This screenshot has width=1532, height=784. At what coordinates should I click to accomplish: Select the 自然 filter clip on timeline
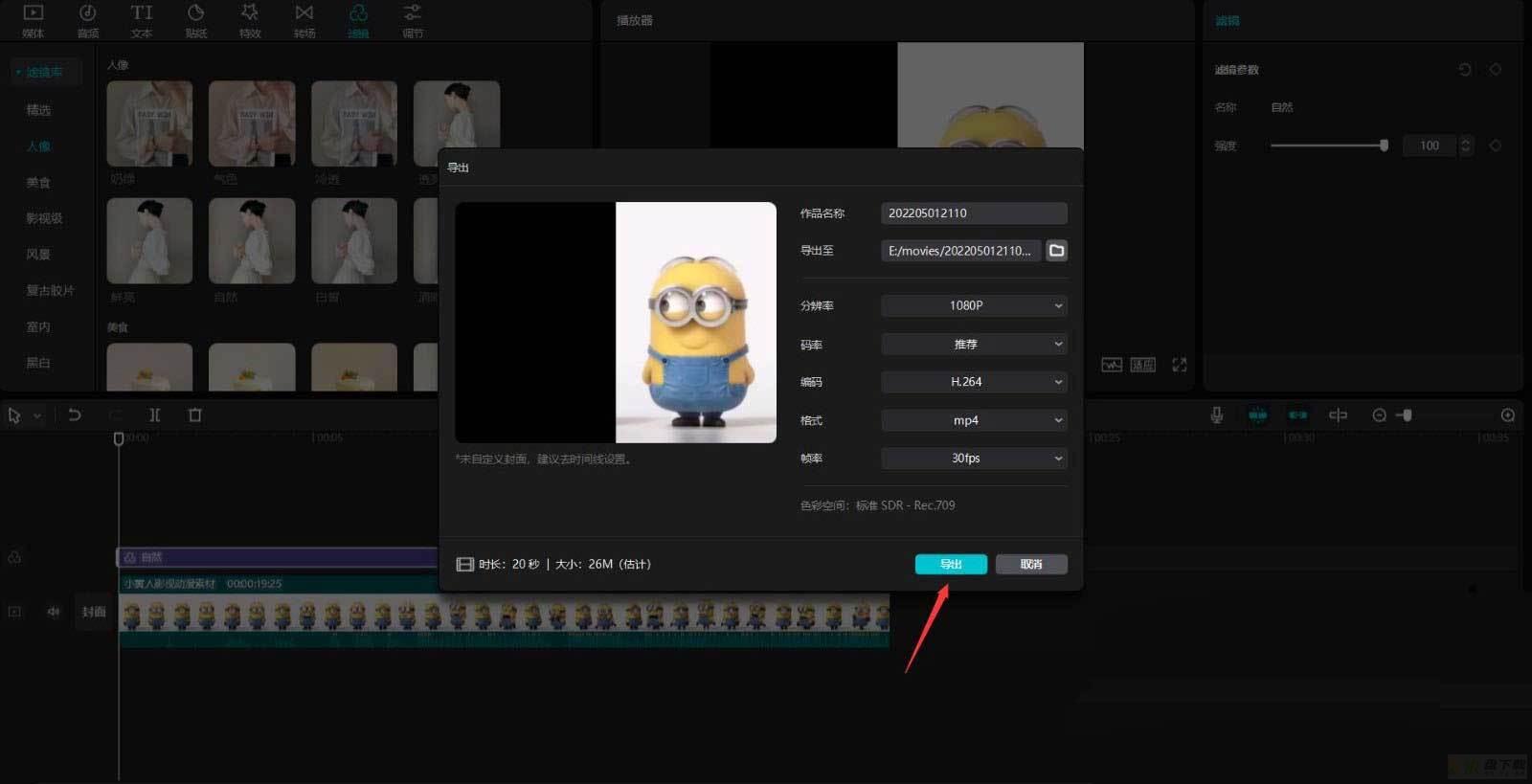tap(278, 557)
